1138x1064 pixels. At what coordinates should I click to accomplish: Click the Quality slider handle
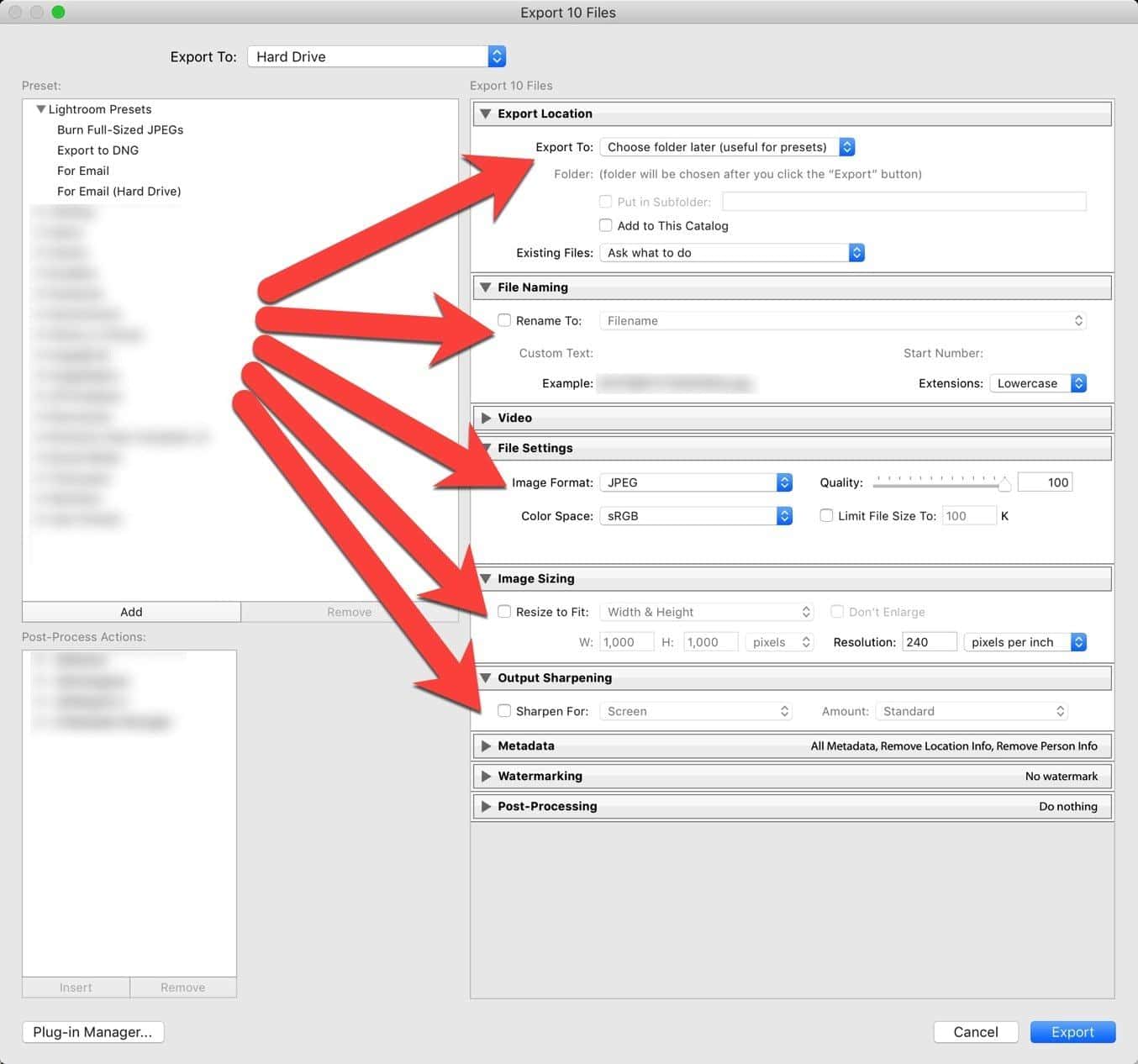[x=1004, y=484]
